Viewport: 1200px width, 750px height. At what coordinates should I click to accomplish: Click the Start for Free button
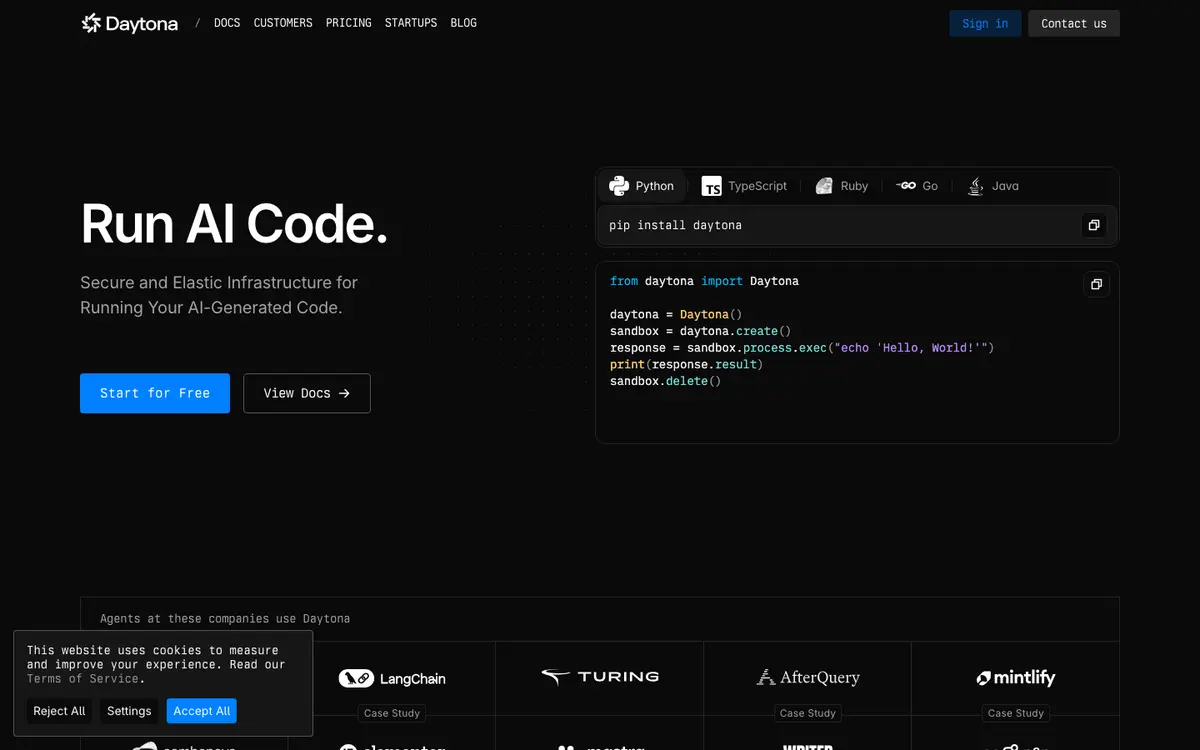pos(155,393)
